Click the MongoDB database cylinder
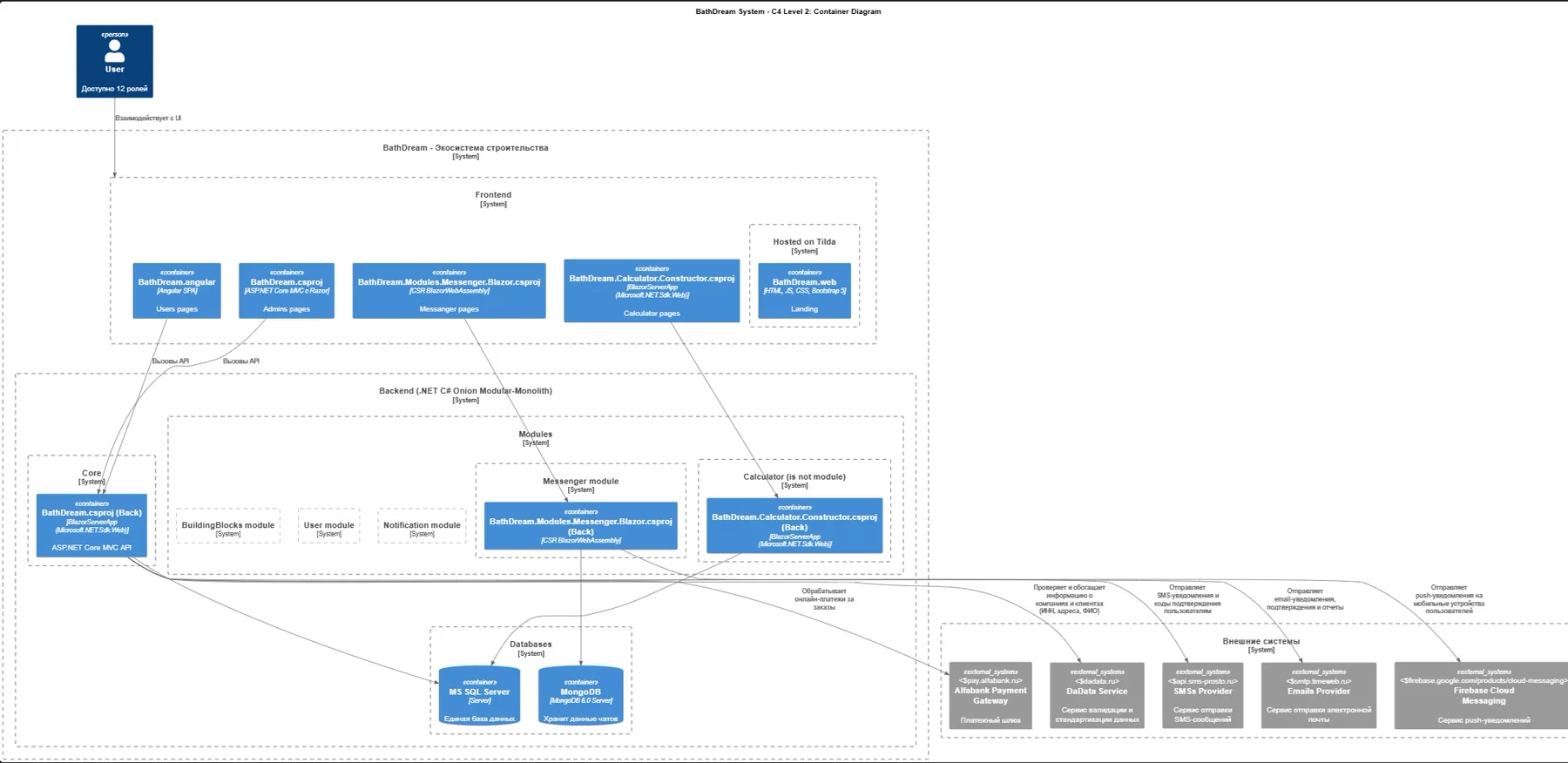Screen dimensions: 1568x763 pos(581,697)
